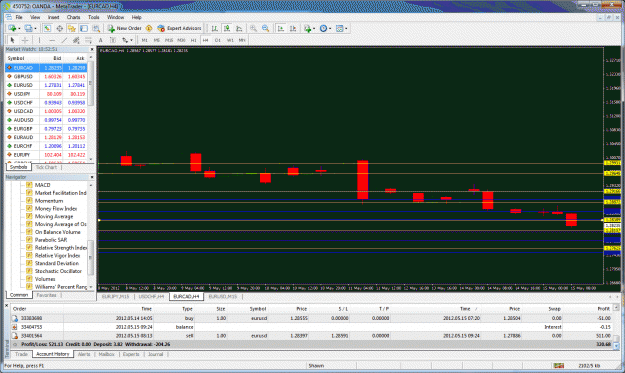Image resolution: width=625 pixels, height=373 pixels.
Task: Toggle the M1 timeframe button
Action: click(x=144, y=40)
